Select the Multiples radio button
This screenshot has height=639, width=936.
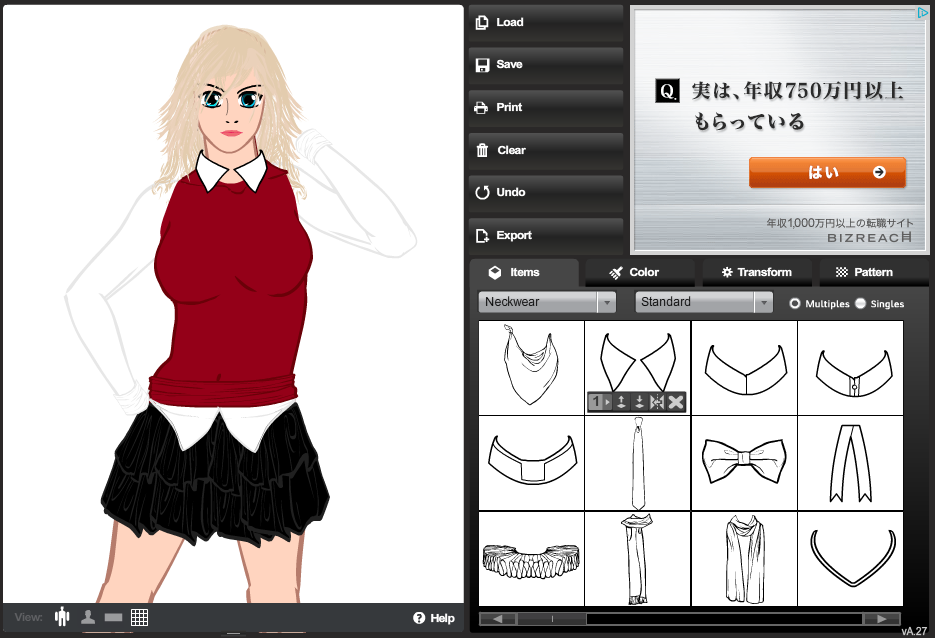(x=795, y=303)
